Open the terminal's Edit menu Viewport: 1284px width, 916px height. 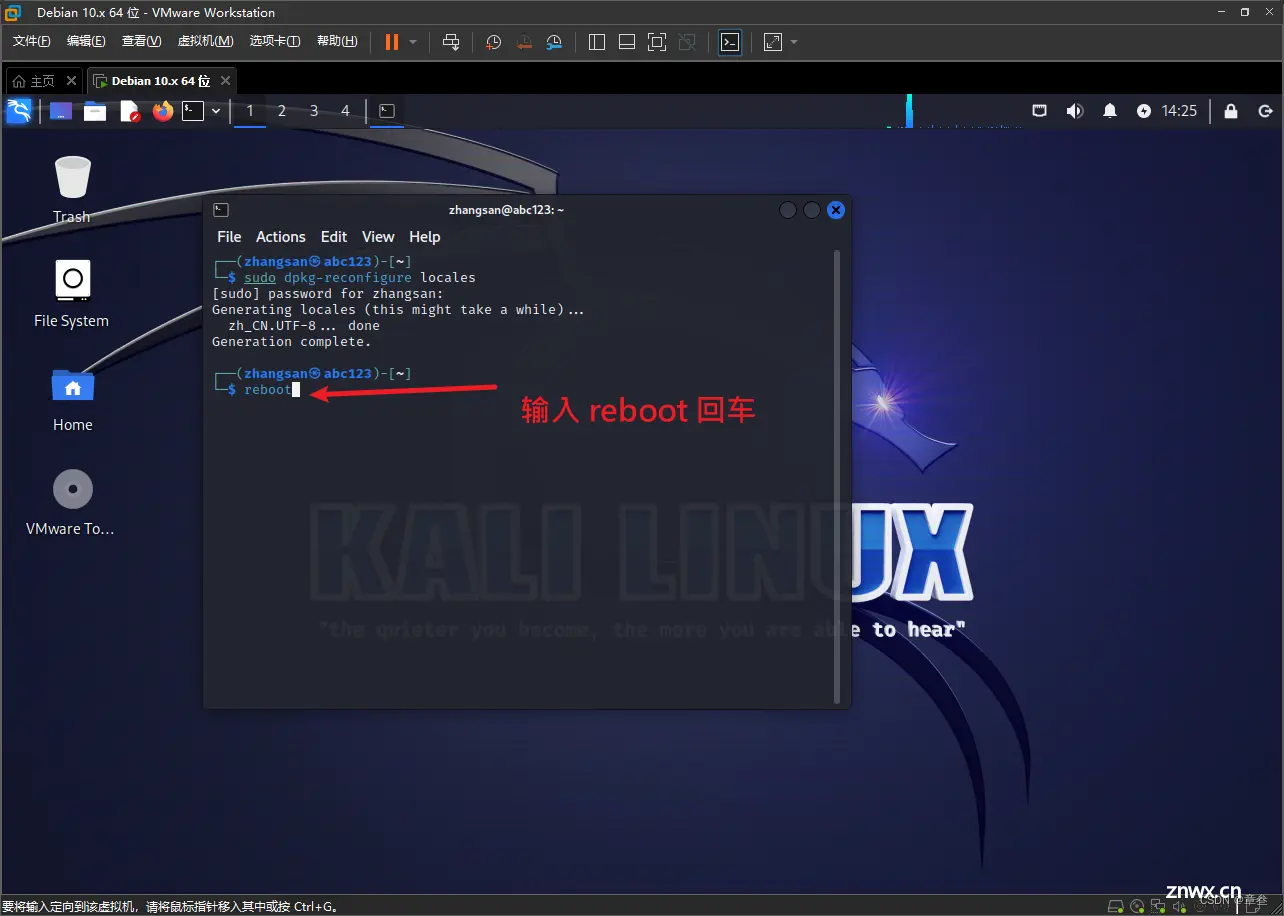tap(334, 237)
